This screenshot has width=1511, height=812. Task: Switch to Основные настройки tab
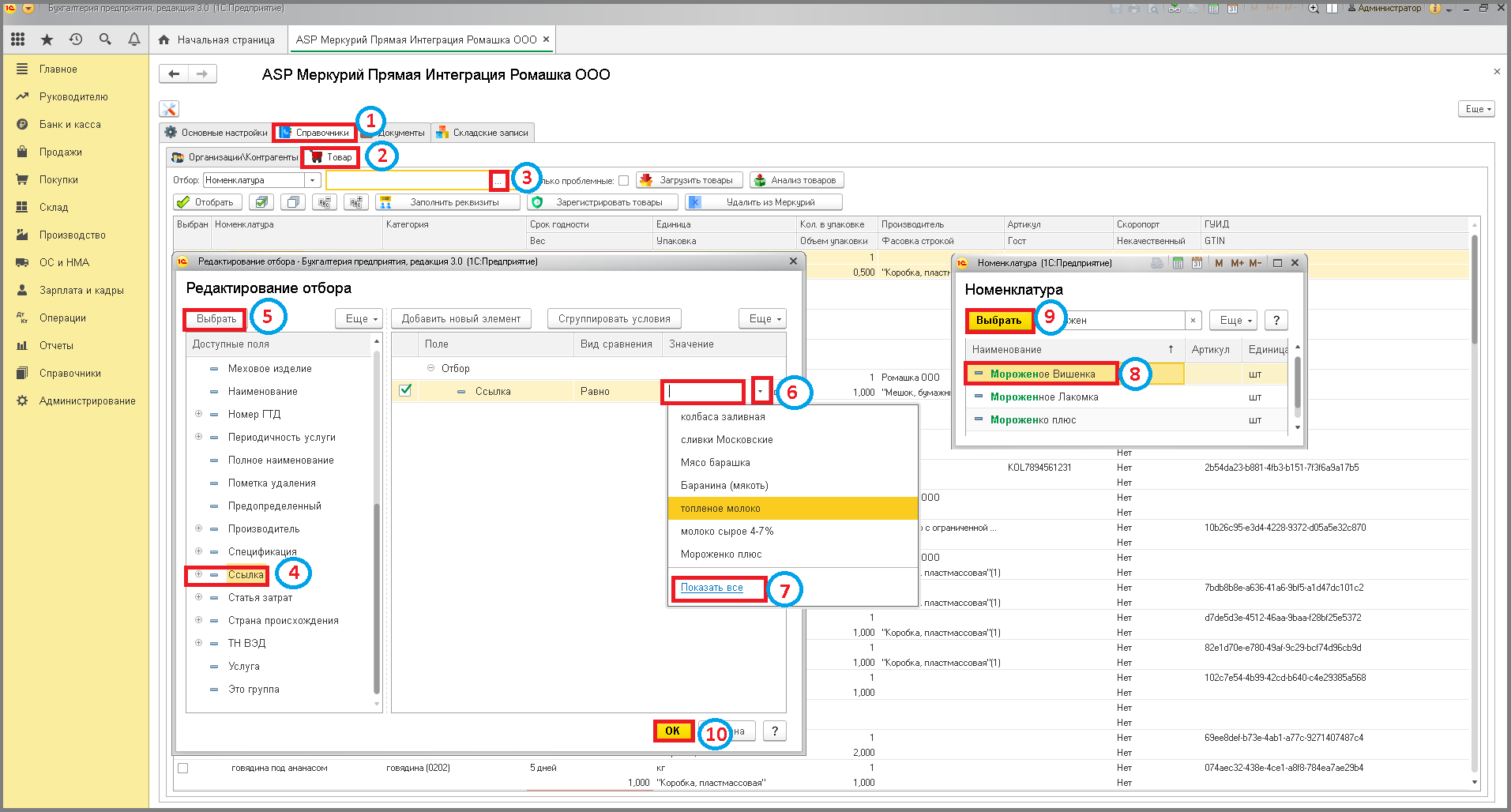click(216, 133)
